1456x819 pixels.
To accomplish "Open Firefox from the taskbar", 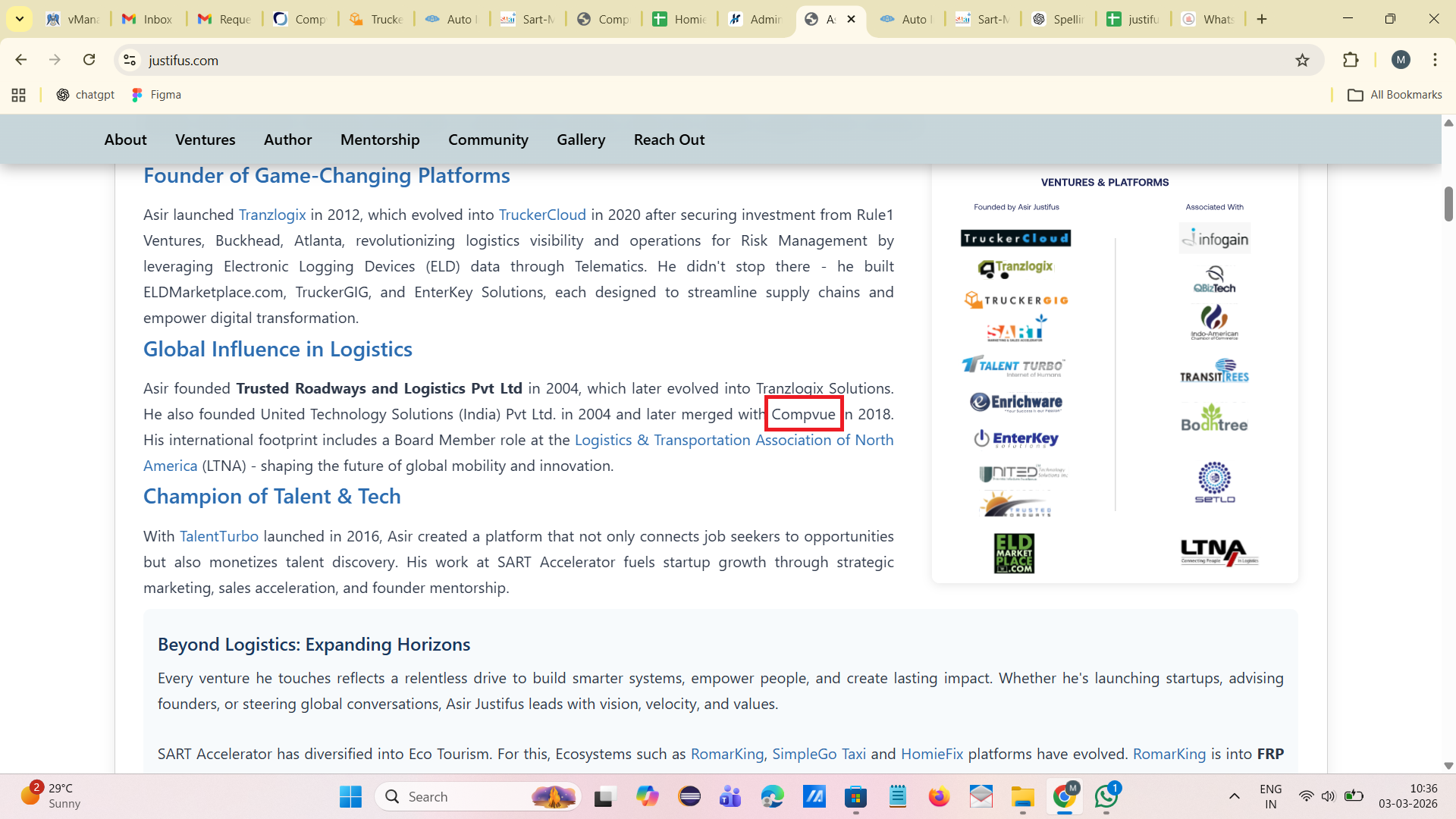I will 939,797.
